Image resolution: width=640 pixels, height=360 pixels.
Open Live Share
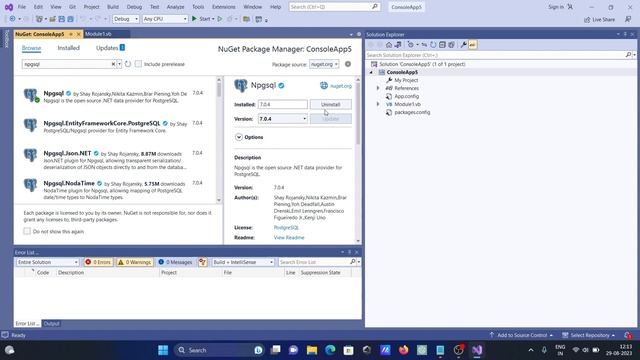(599, 19)
